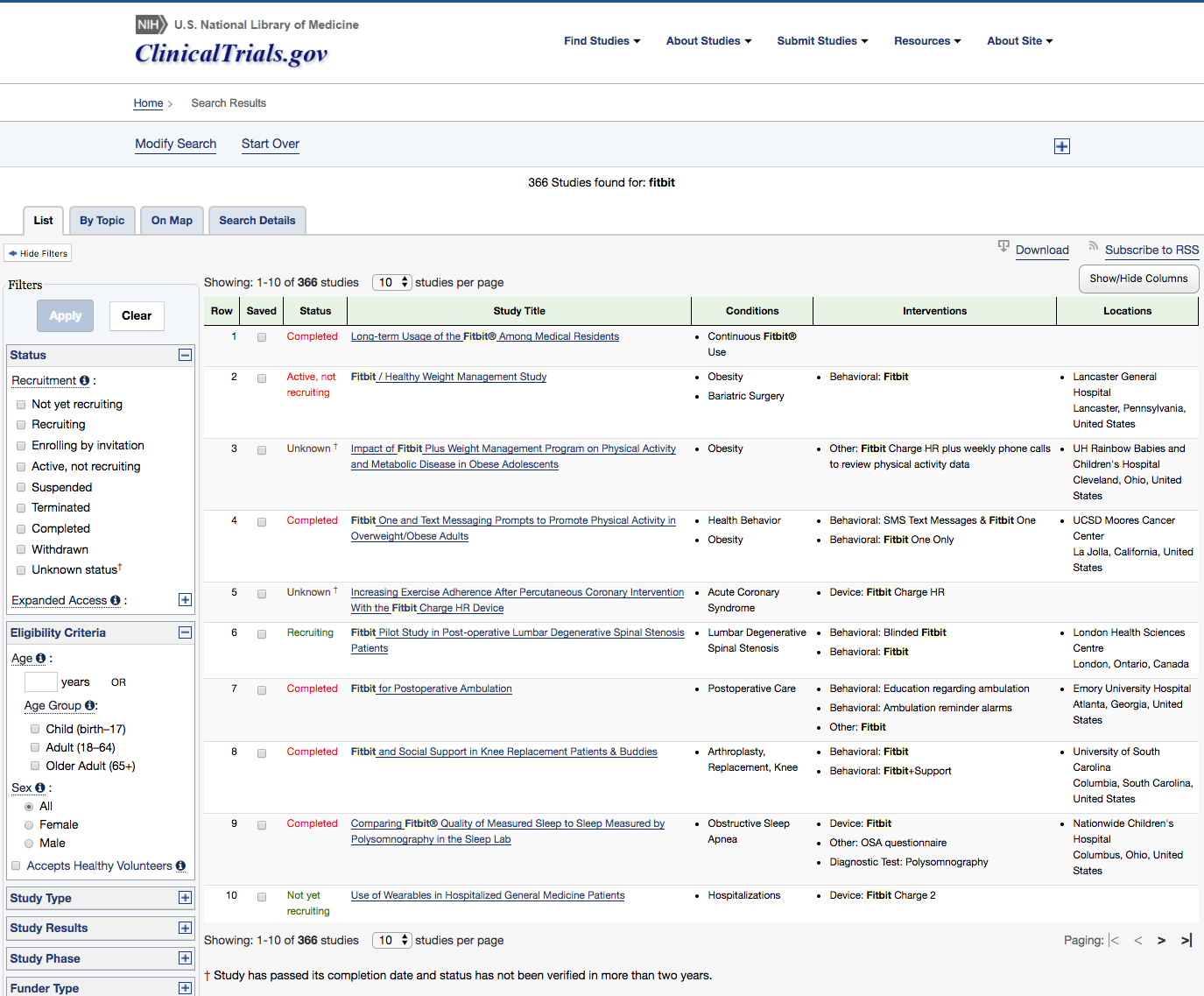
Task: Save the study in row 6
Action: [x=262, y=633]
